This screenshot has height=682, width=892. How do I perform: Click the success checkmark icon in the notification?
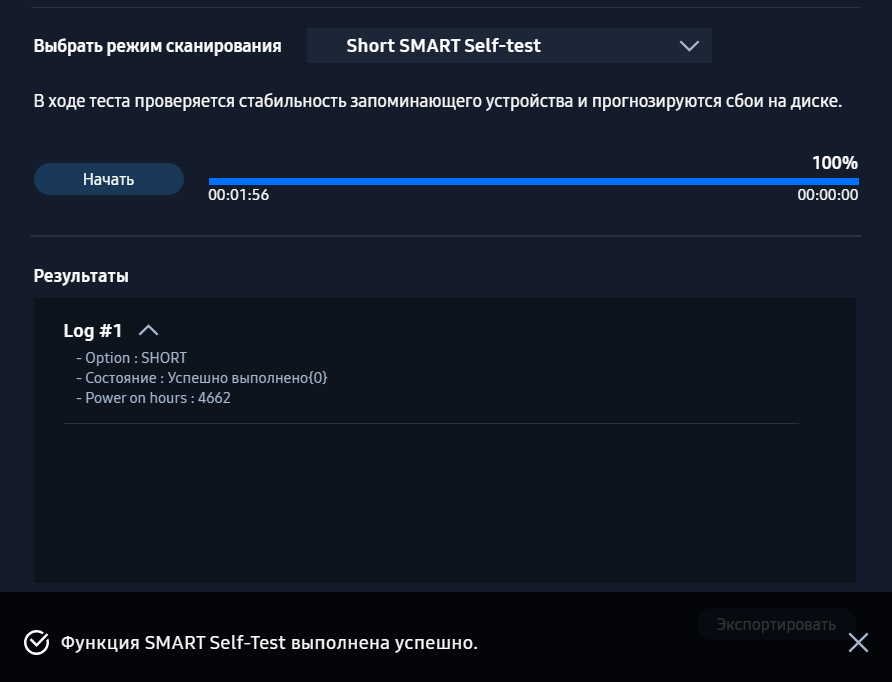[36, 642]
